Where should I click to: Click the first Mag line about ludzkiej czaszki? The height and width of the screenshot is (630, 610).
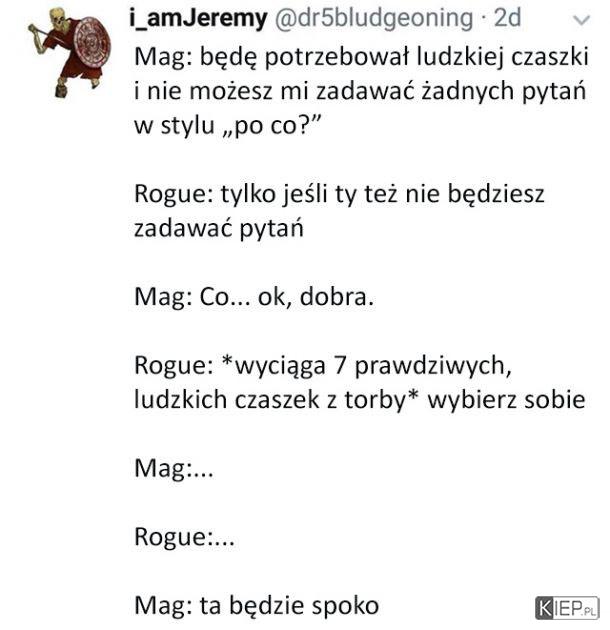pyautogui.click(x=361, y=57)
